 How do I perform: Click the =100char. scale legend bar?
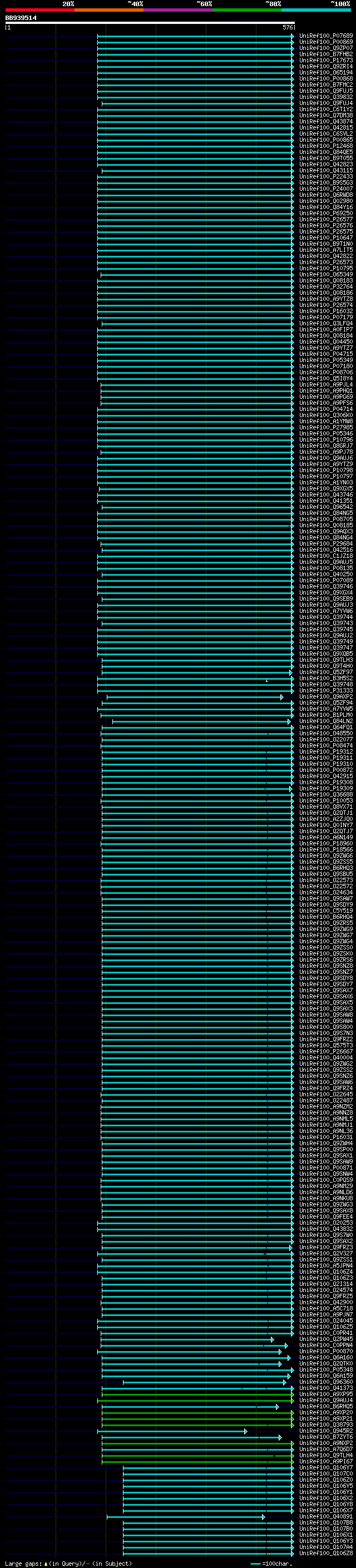pos(255,1564)
